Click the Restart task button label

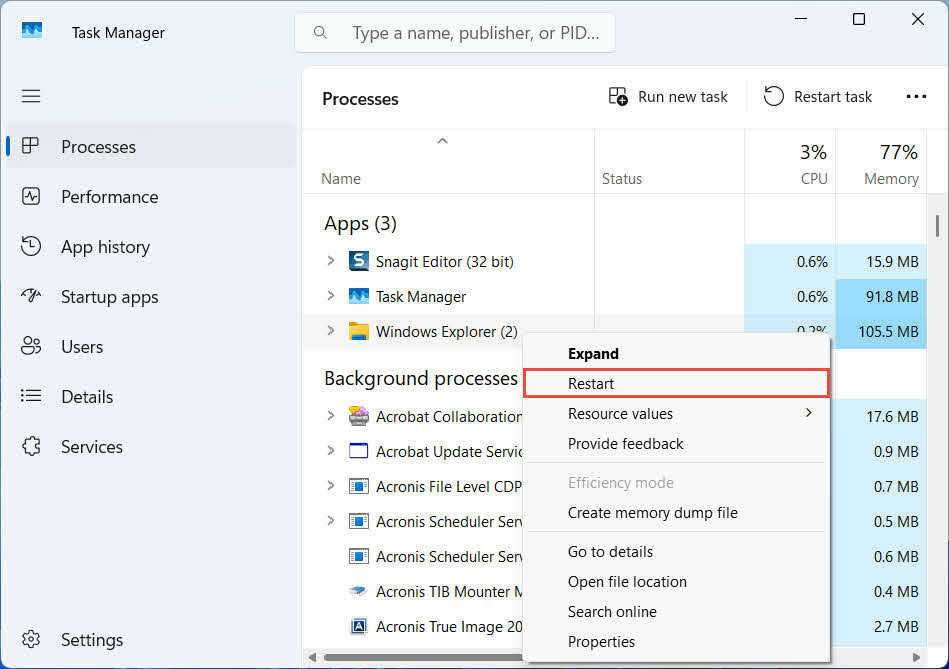833,97
